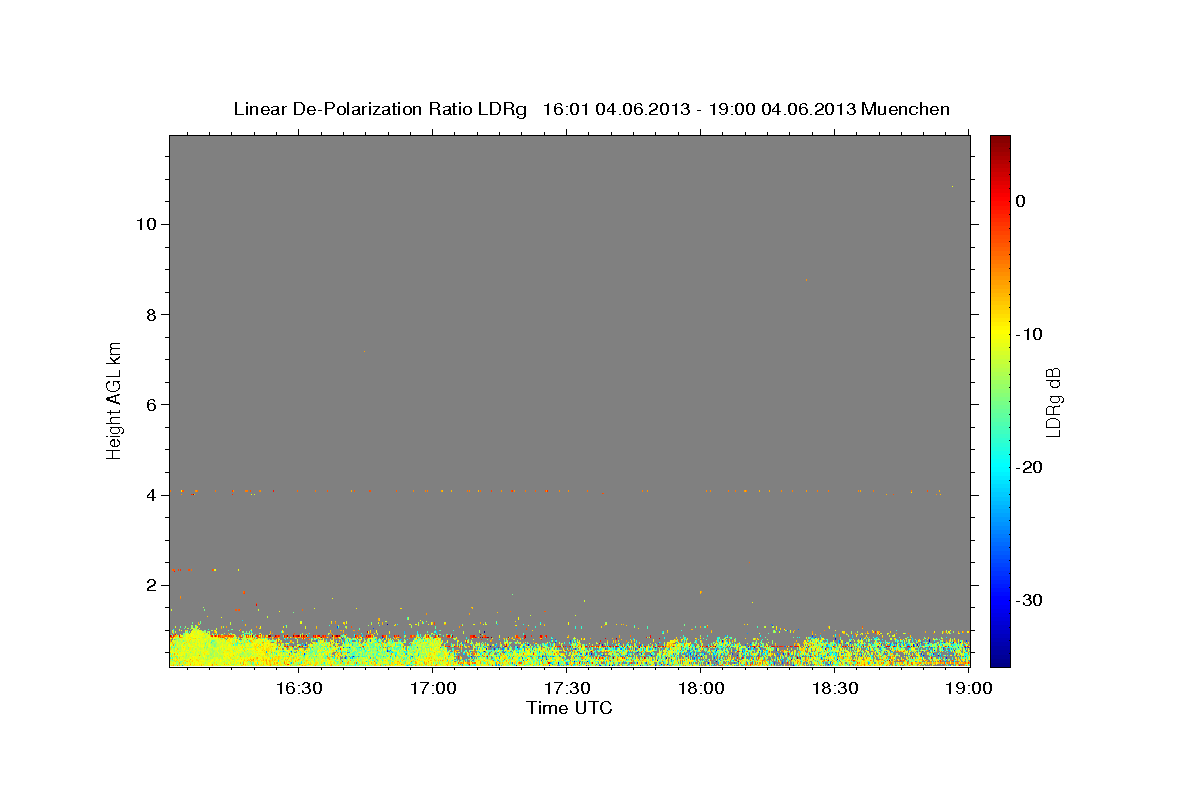Click the colorbar label -30
Screen dimensions: 1200x800
click(1030, 600)
